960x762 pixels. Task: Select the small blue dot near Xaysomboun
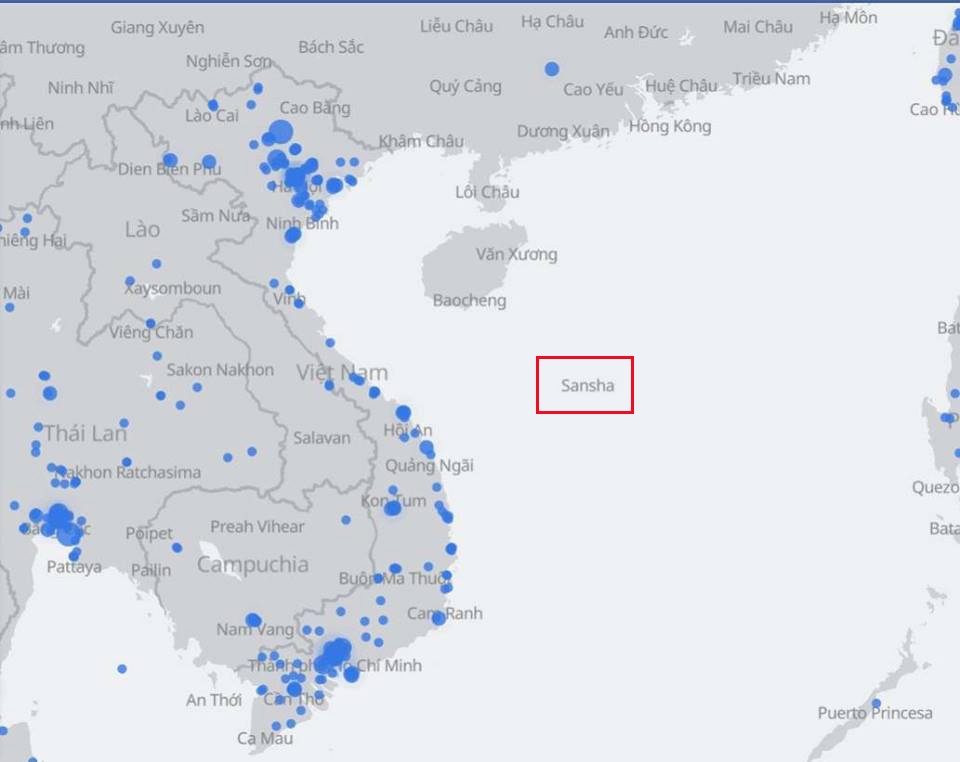129,281
